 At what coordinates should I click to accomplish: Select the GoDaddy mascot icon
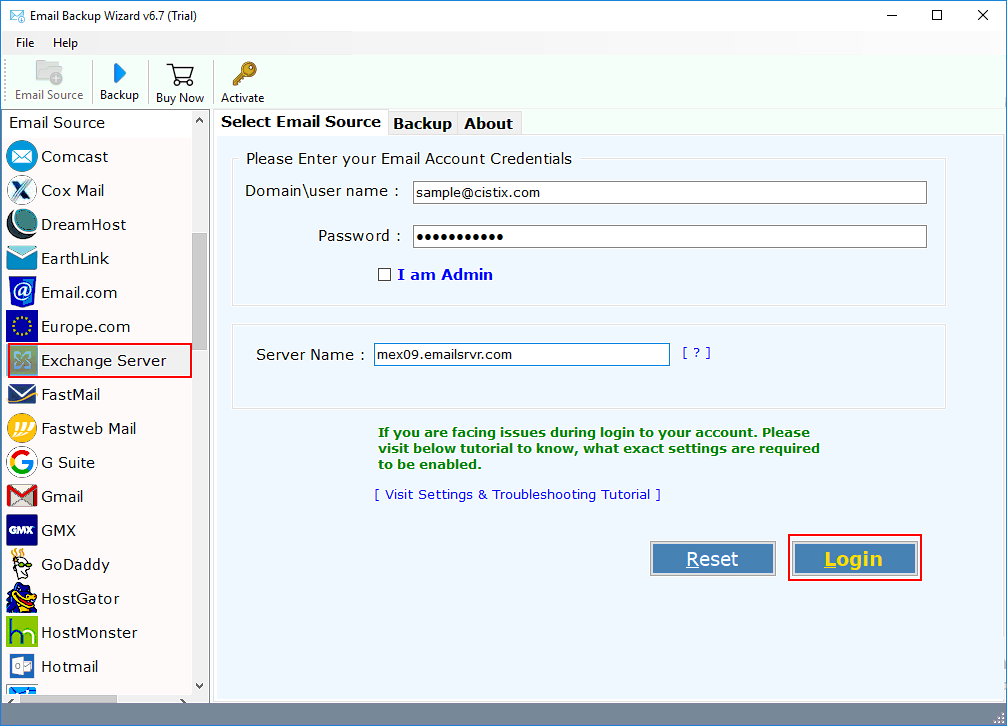point(22,564)
